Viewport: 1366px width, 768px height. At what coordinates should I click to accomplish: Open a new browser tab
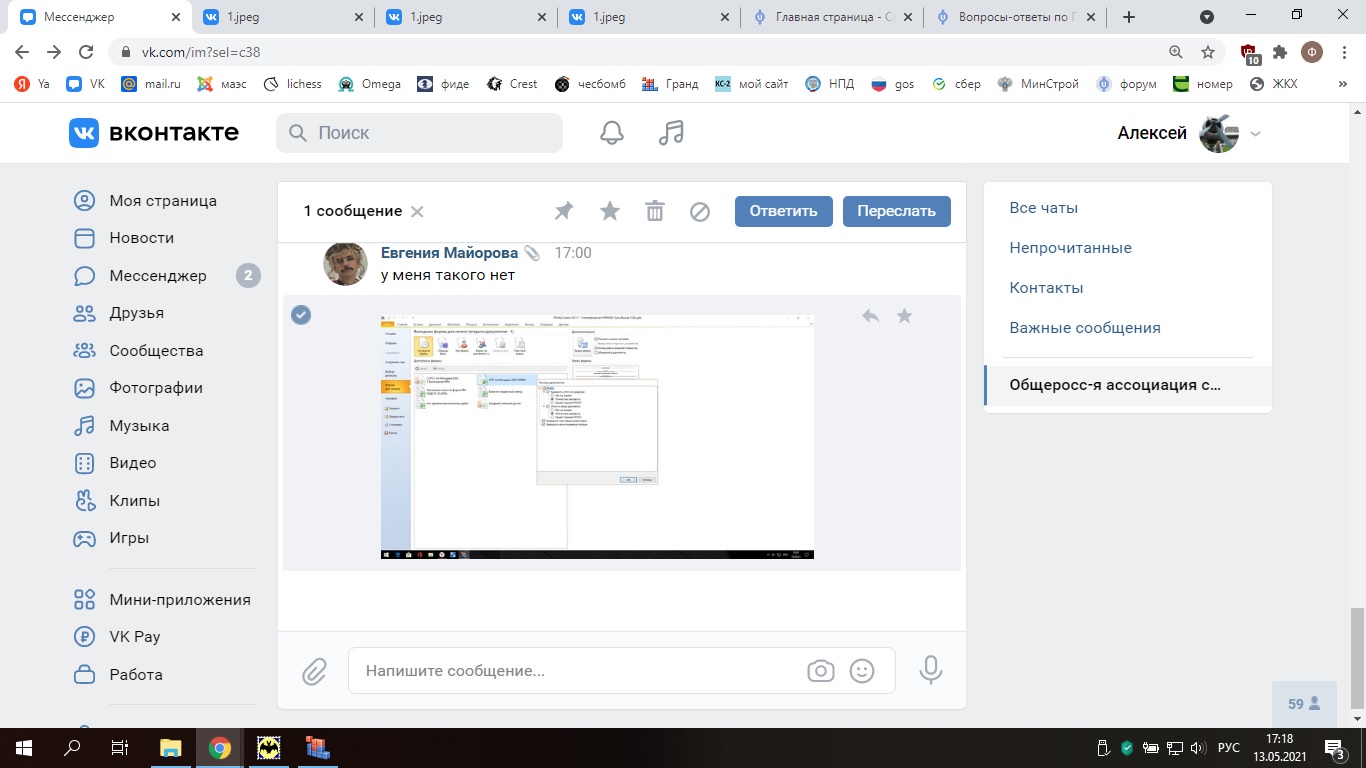click(1129, 17)
